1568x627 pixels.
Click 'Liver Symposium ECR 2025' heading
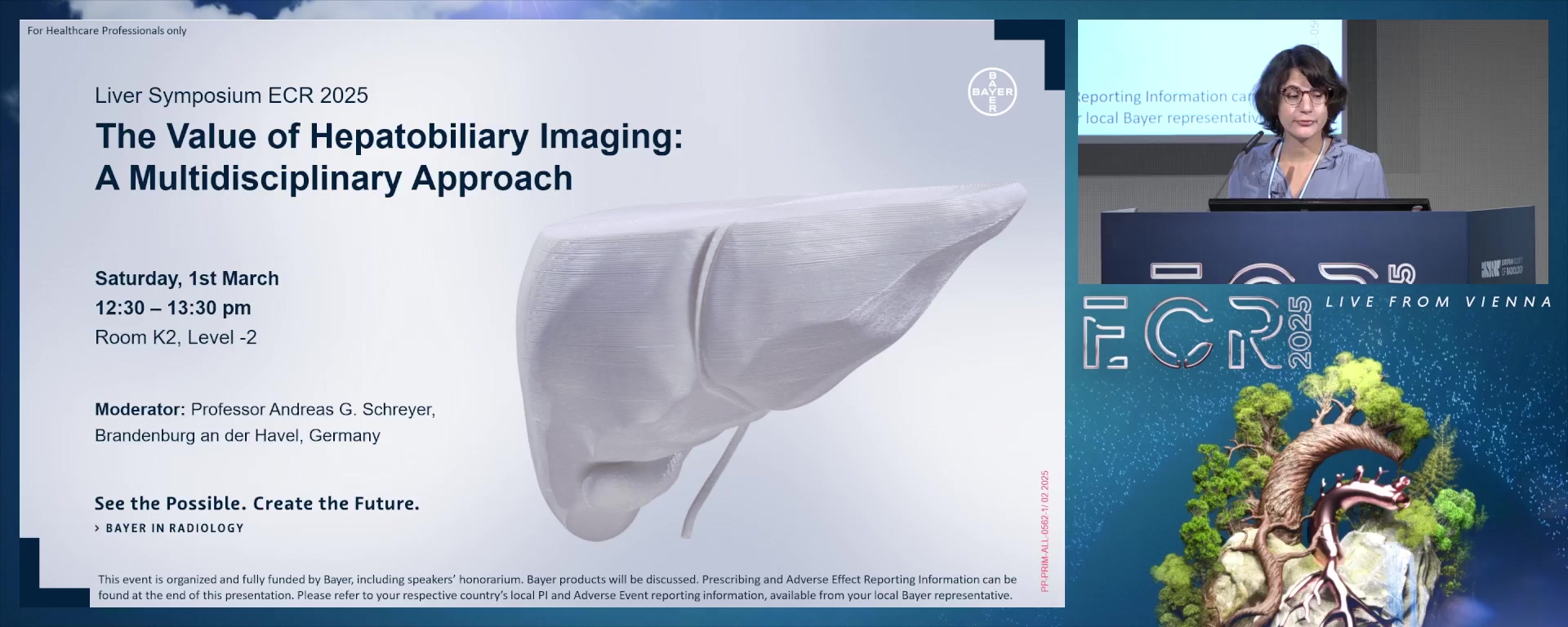coord(231,96)
